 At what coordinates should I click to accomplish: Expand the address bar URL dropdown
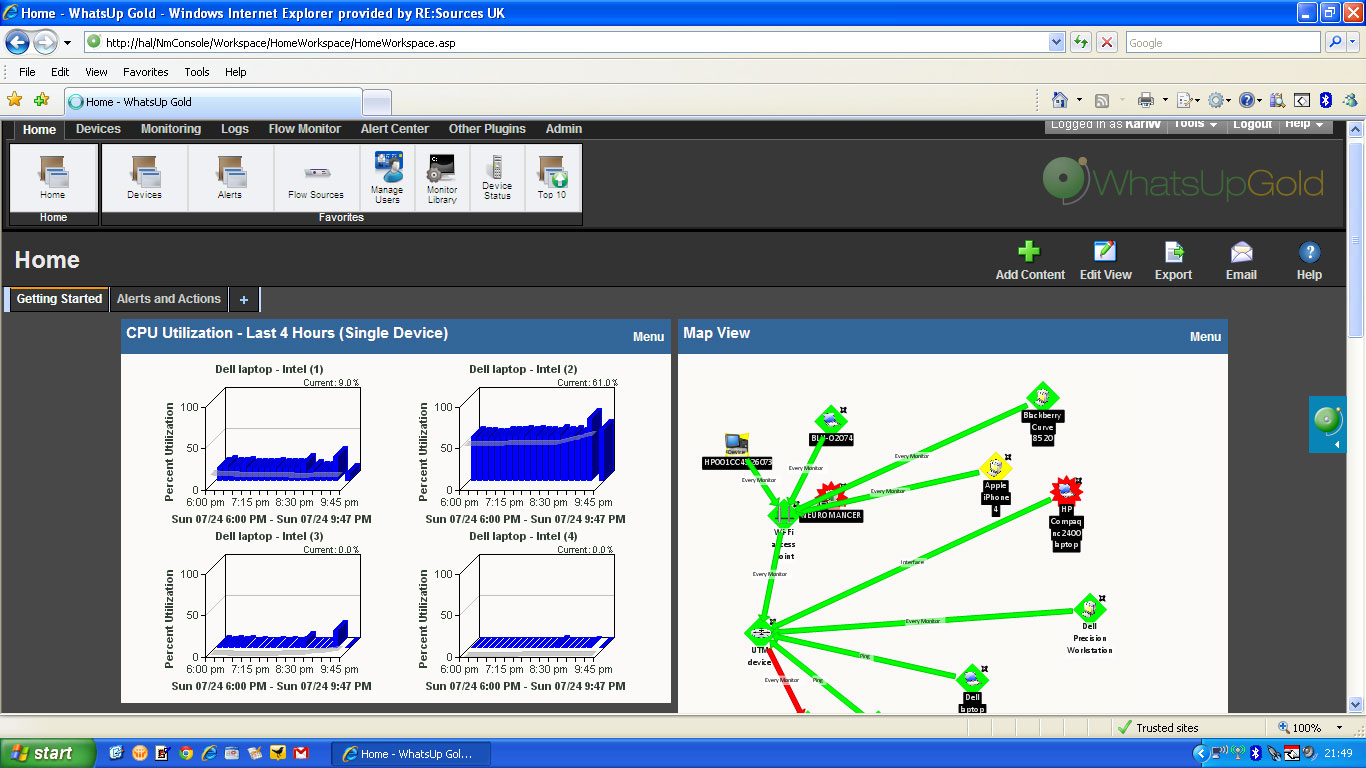point(1057,42)
